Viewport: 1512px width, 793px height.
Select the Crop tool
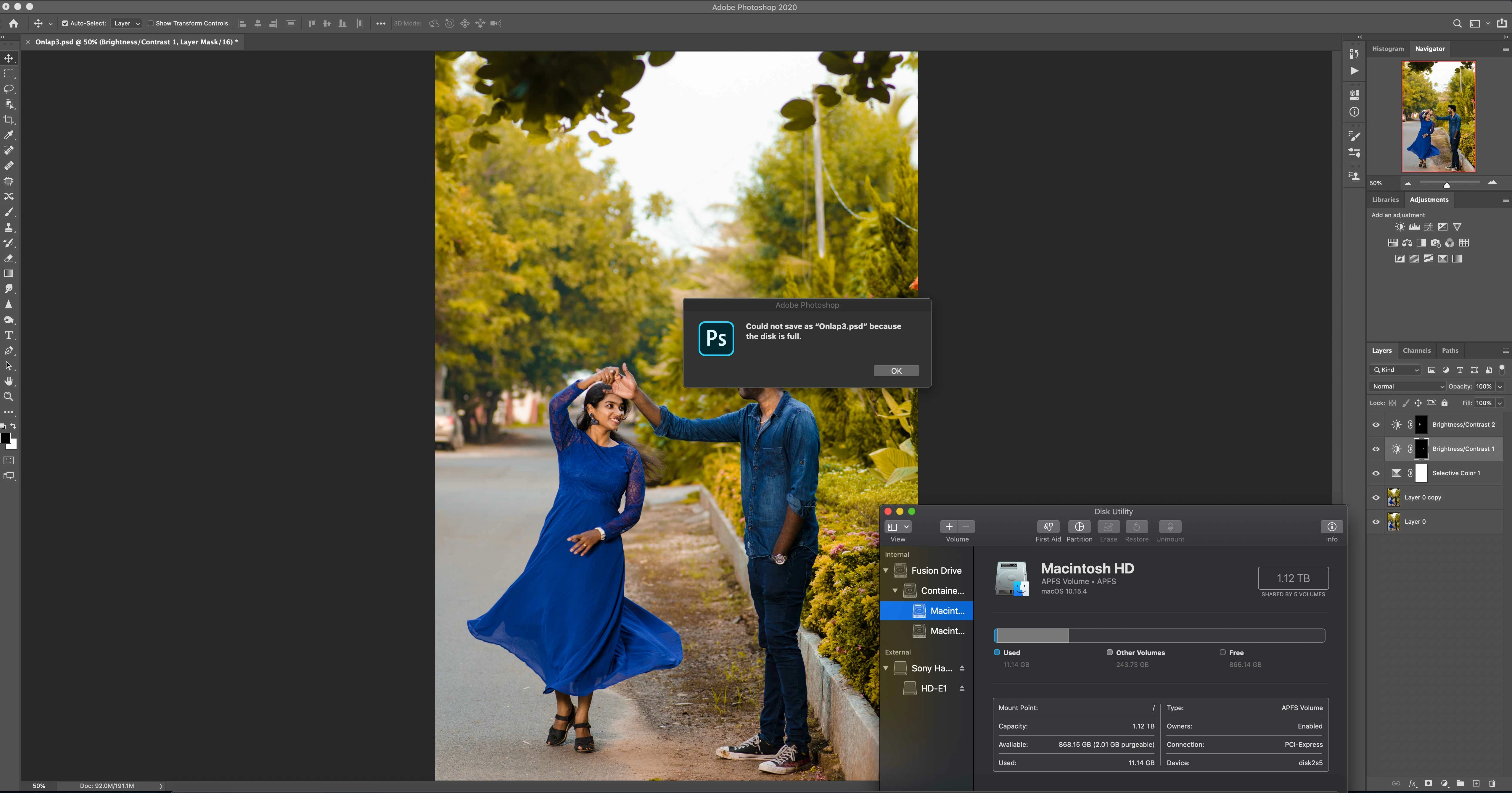pyautogui.click(x=9, y=120)
